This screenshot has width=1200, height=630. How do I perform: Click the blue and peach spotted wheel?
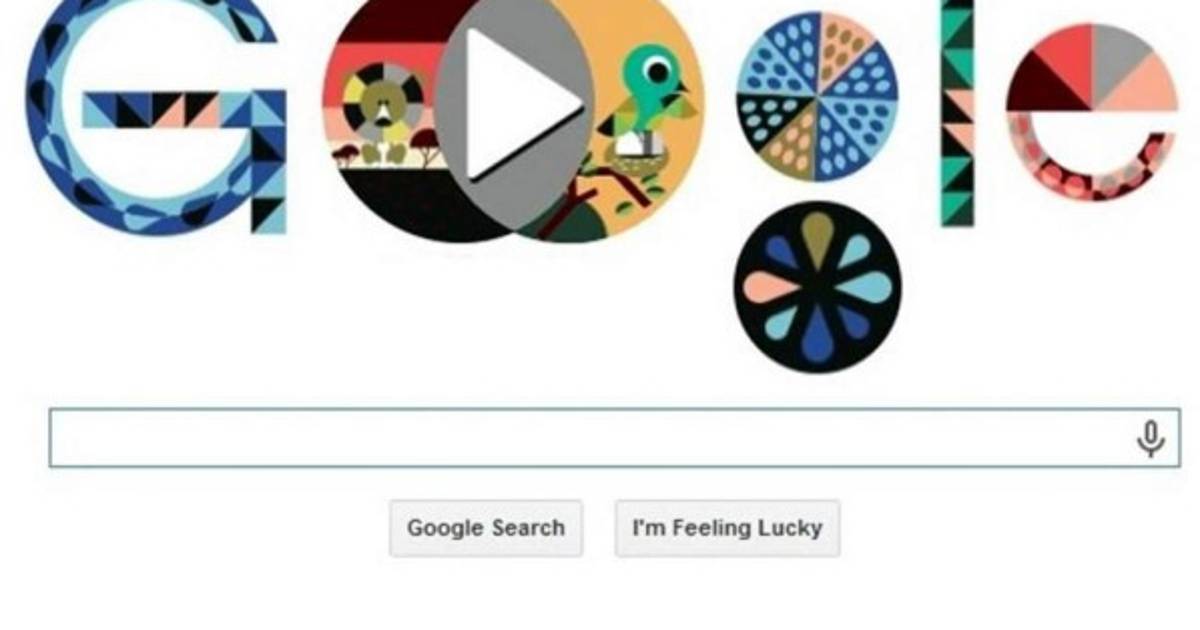817,96
